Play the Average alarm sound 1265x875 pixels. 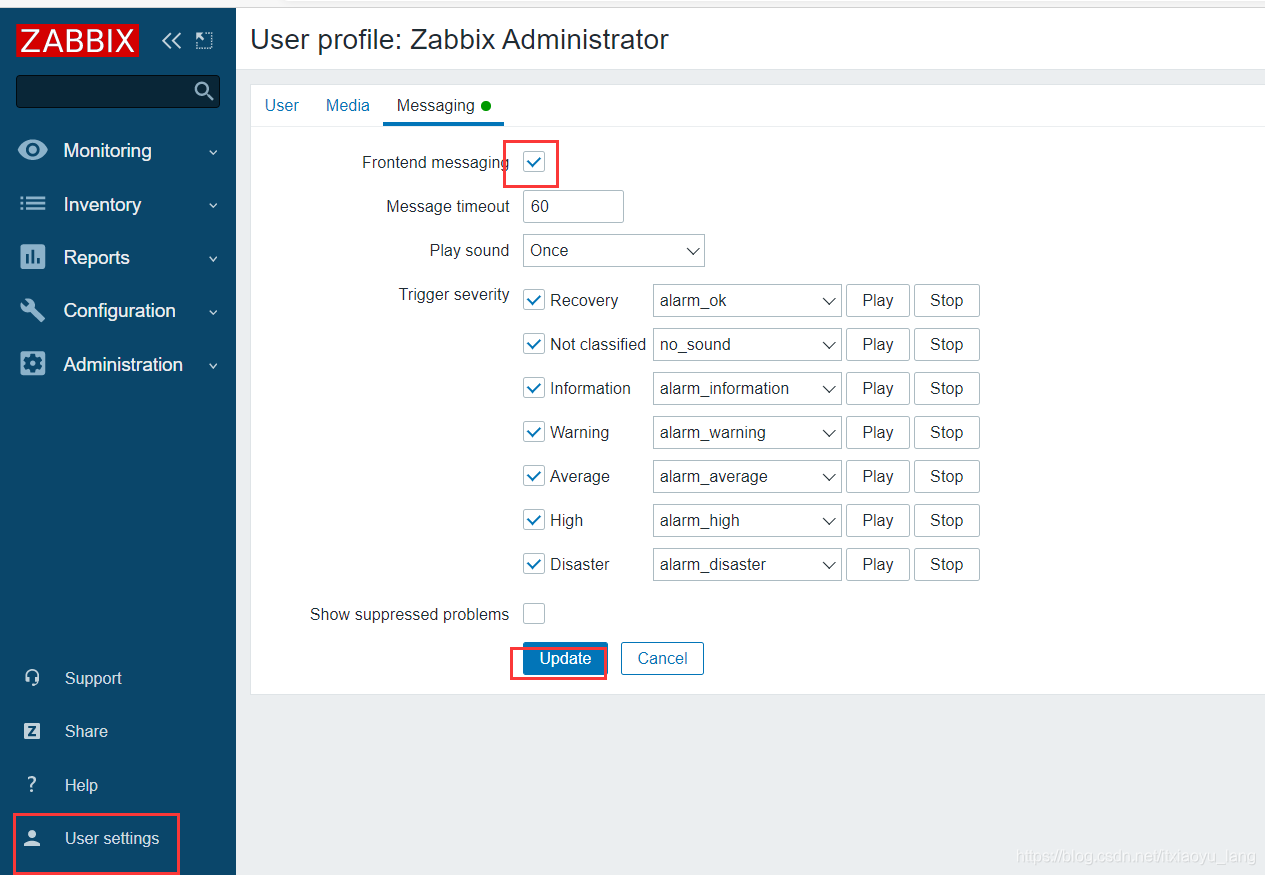(878, 476)
